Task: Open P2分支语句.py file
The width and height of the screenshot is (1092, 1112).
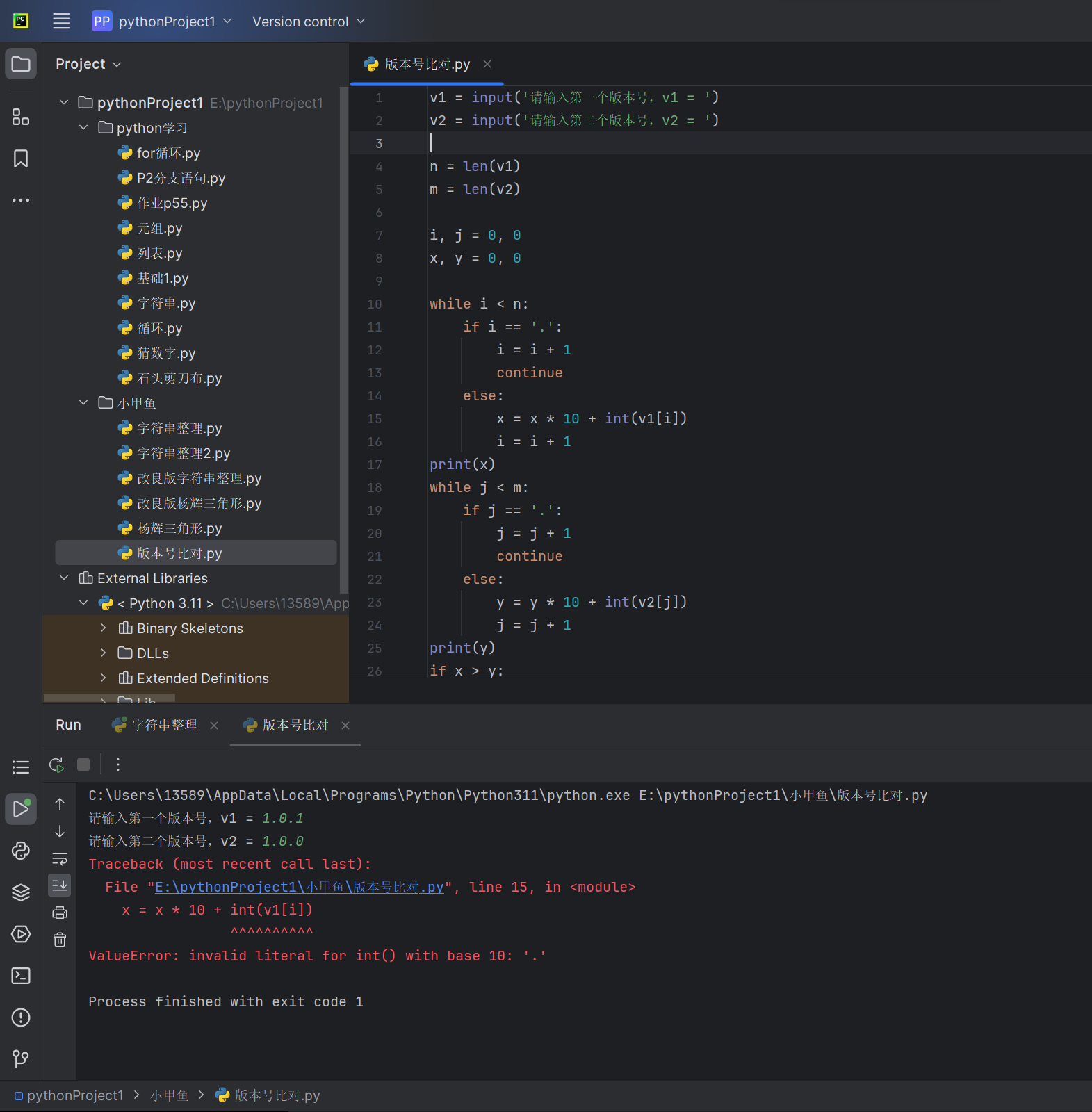Action: [181, 178]
